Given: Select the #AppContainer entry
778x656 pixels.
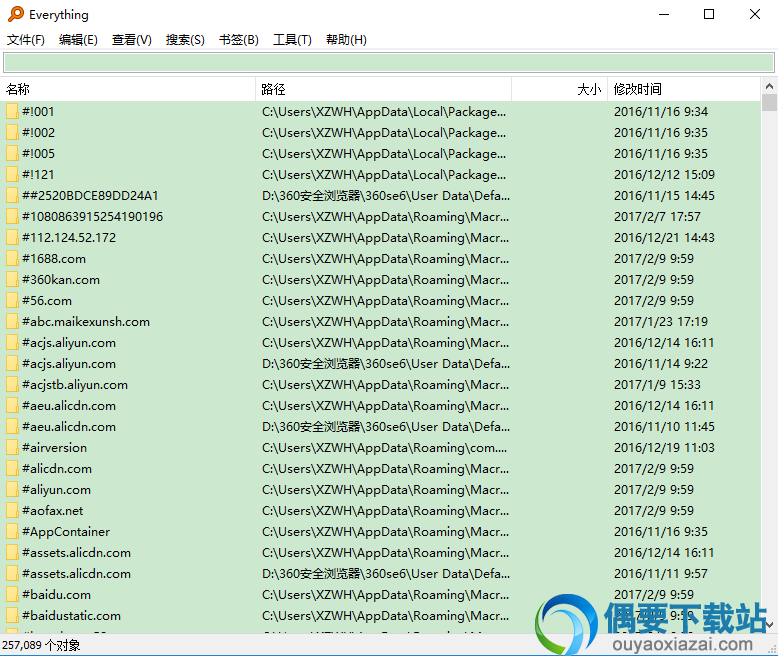Looking at the screenshot, I should tap(66, 531).
